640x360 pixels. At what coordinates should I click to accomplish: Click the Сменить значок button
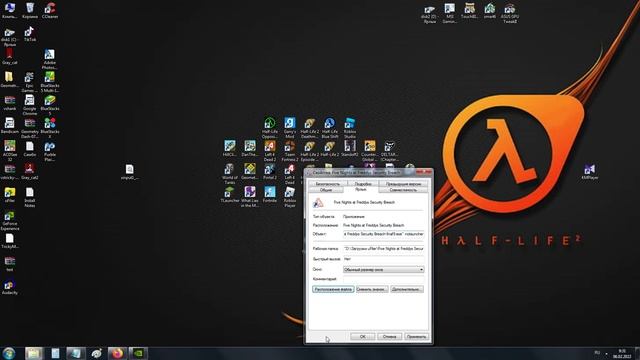[x=372, y=289]
